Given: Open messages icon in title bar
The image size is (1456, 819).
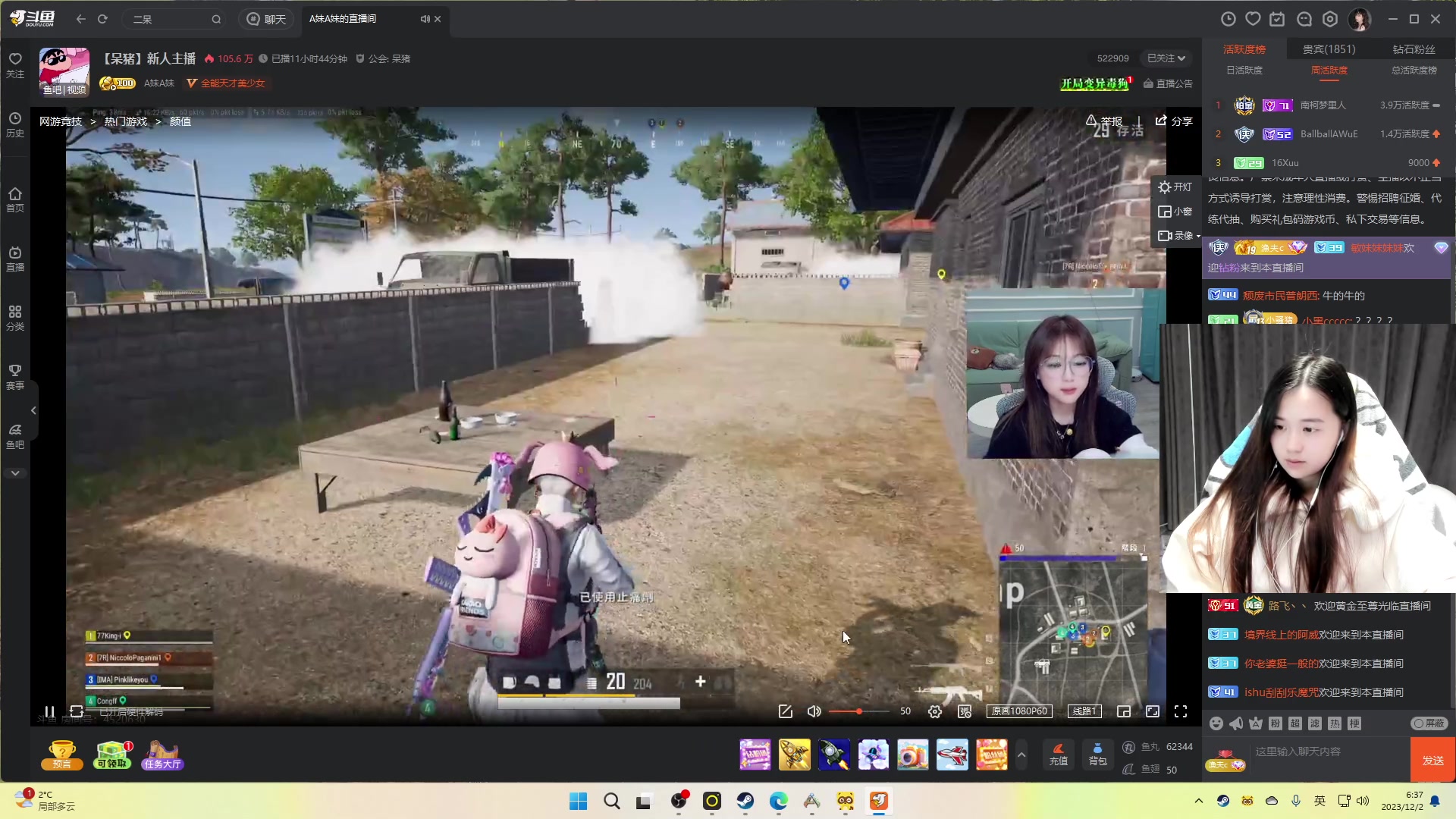Looking at the screenshot, I should pos(1304,19).
